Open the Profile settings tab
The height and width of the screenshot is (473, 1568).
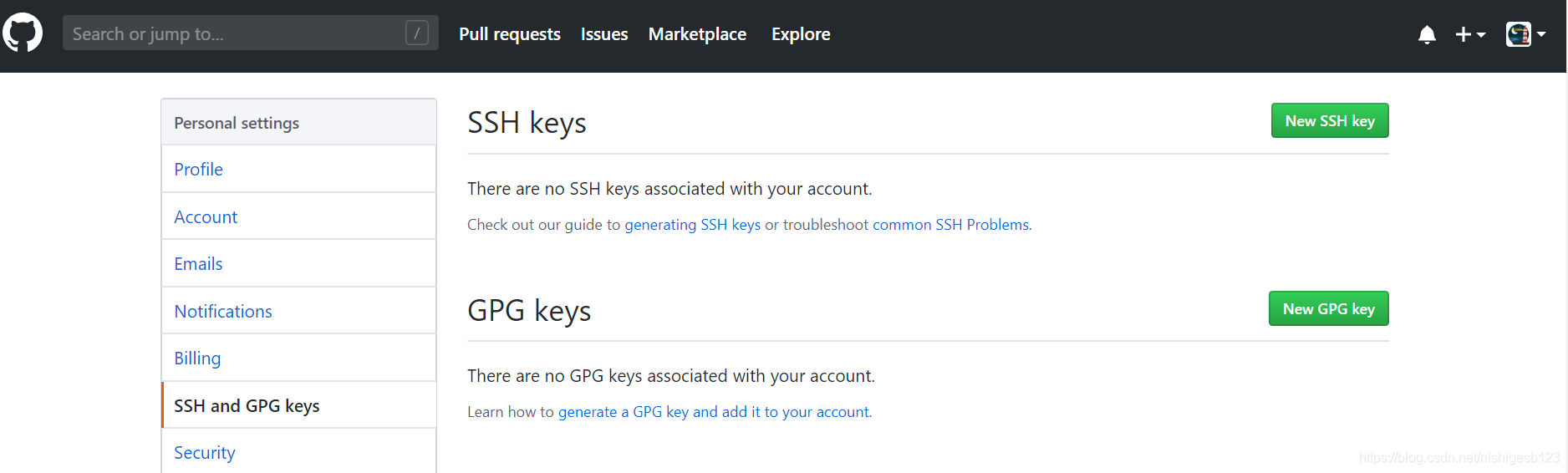coord(298,169)
